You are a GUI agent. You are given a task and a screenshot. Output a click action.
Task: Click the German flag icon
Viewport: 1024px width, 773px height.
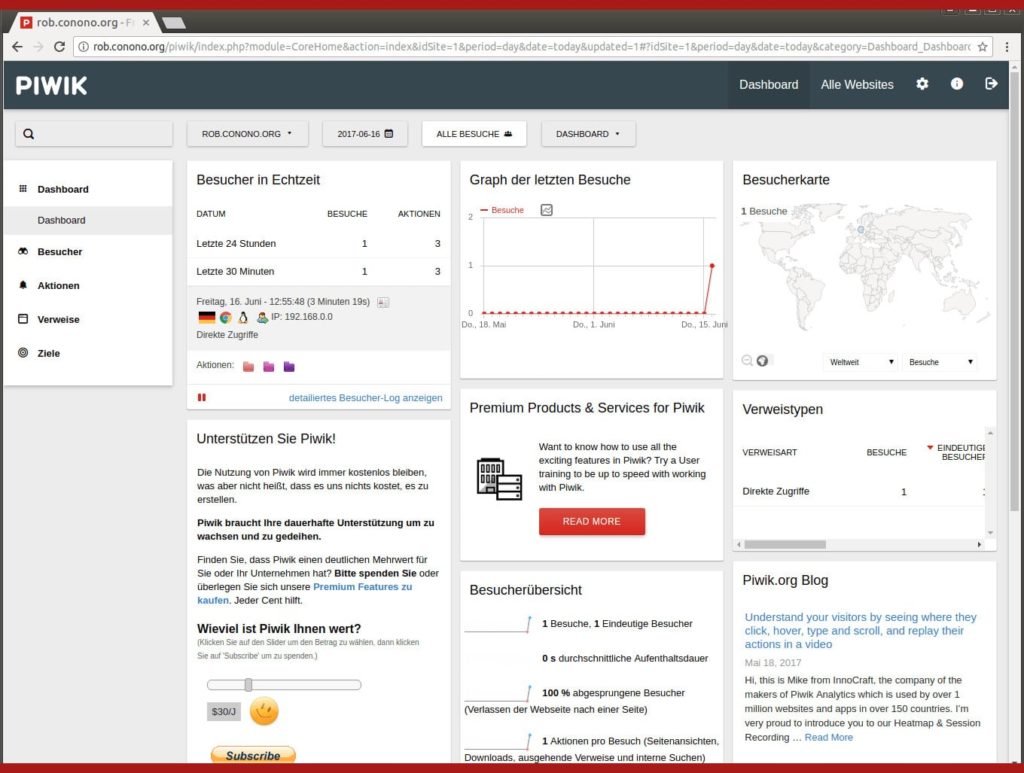click(x=206, y=317)
